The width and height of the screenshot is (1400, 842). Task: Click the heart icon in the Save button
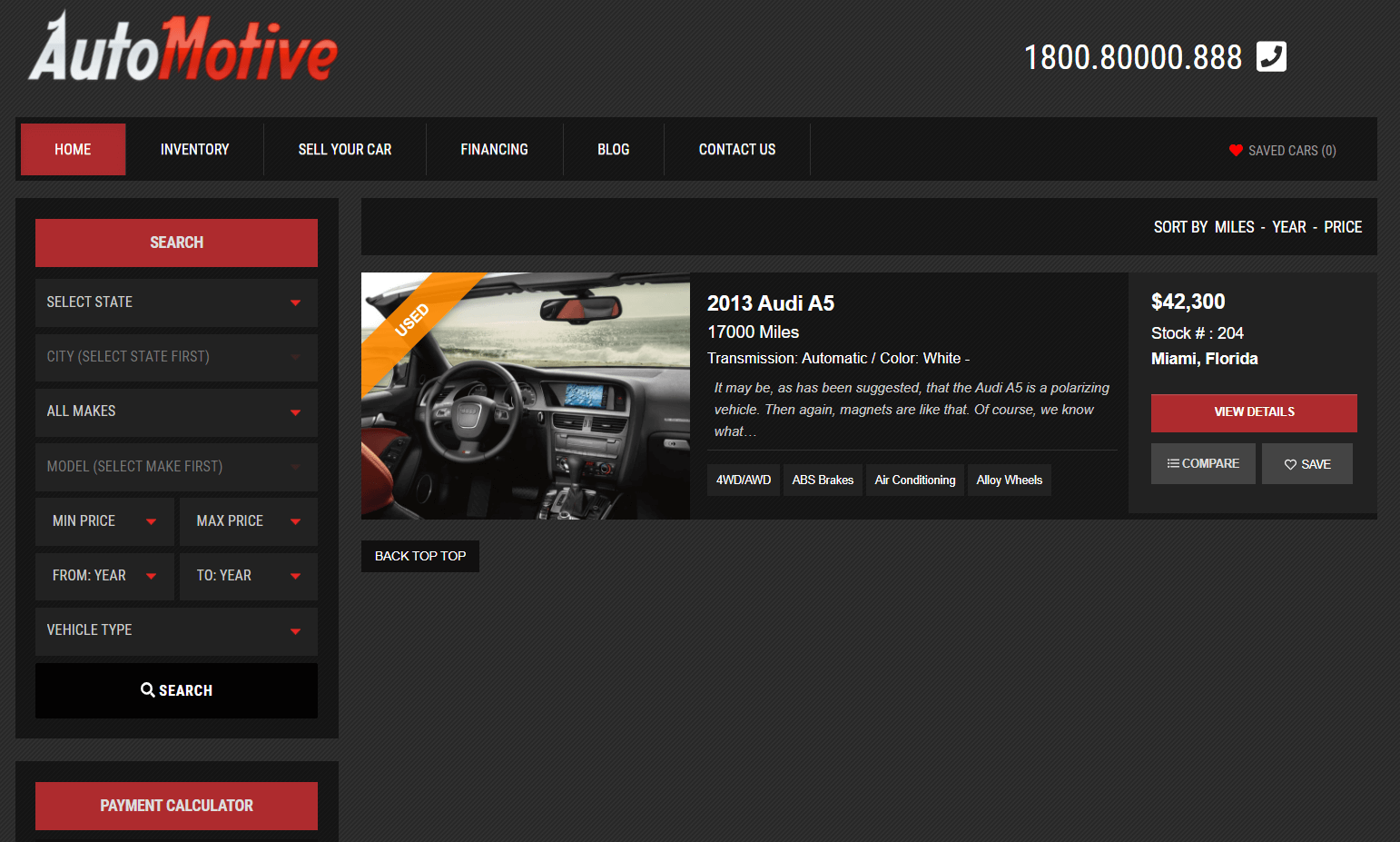pyautogui.click(x=1290, y=464)
